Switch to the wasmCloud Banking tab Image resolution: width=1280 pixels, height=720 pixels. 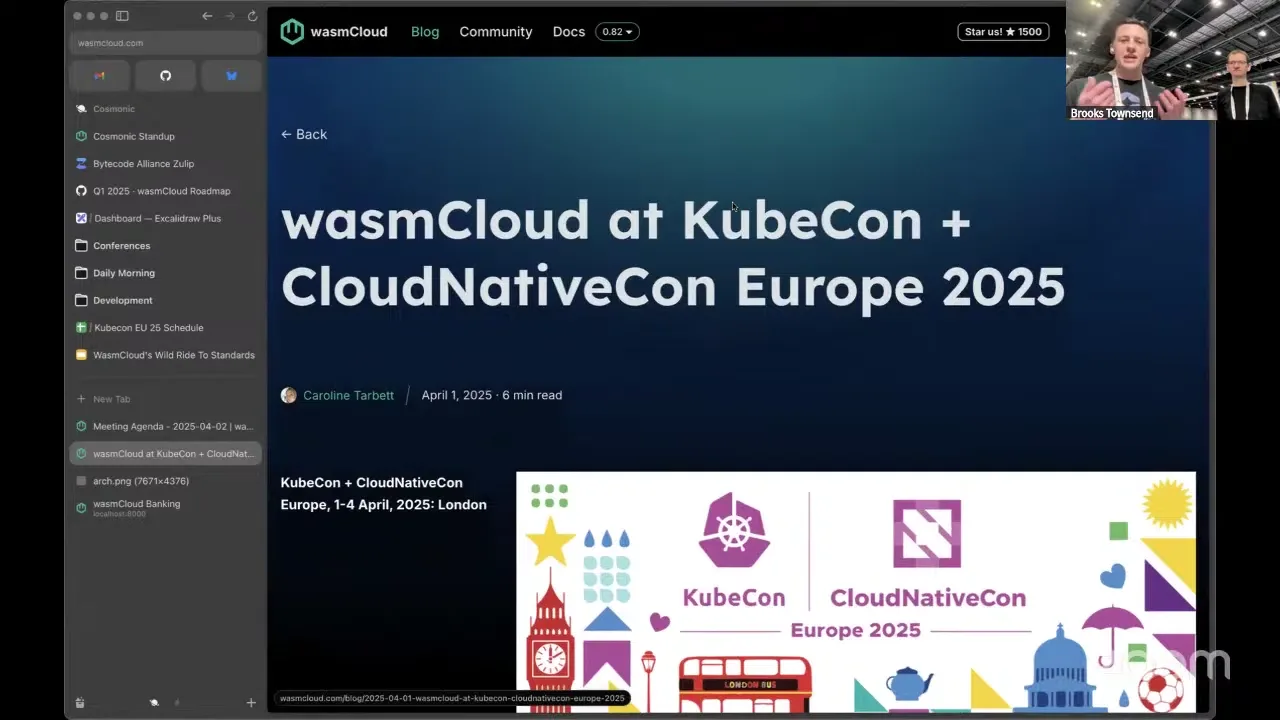pyautogui.click(x=166, y=508)
